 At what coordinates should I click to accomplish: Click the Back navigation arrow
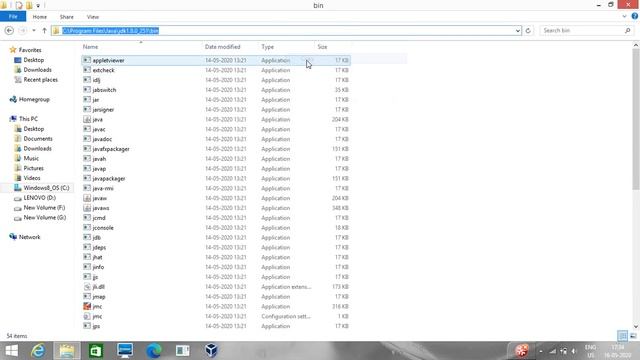pos(9,31)
